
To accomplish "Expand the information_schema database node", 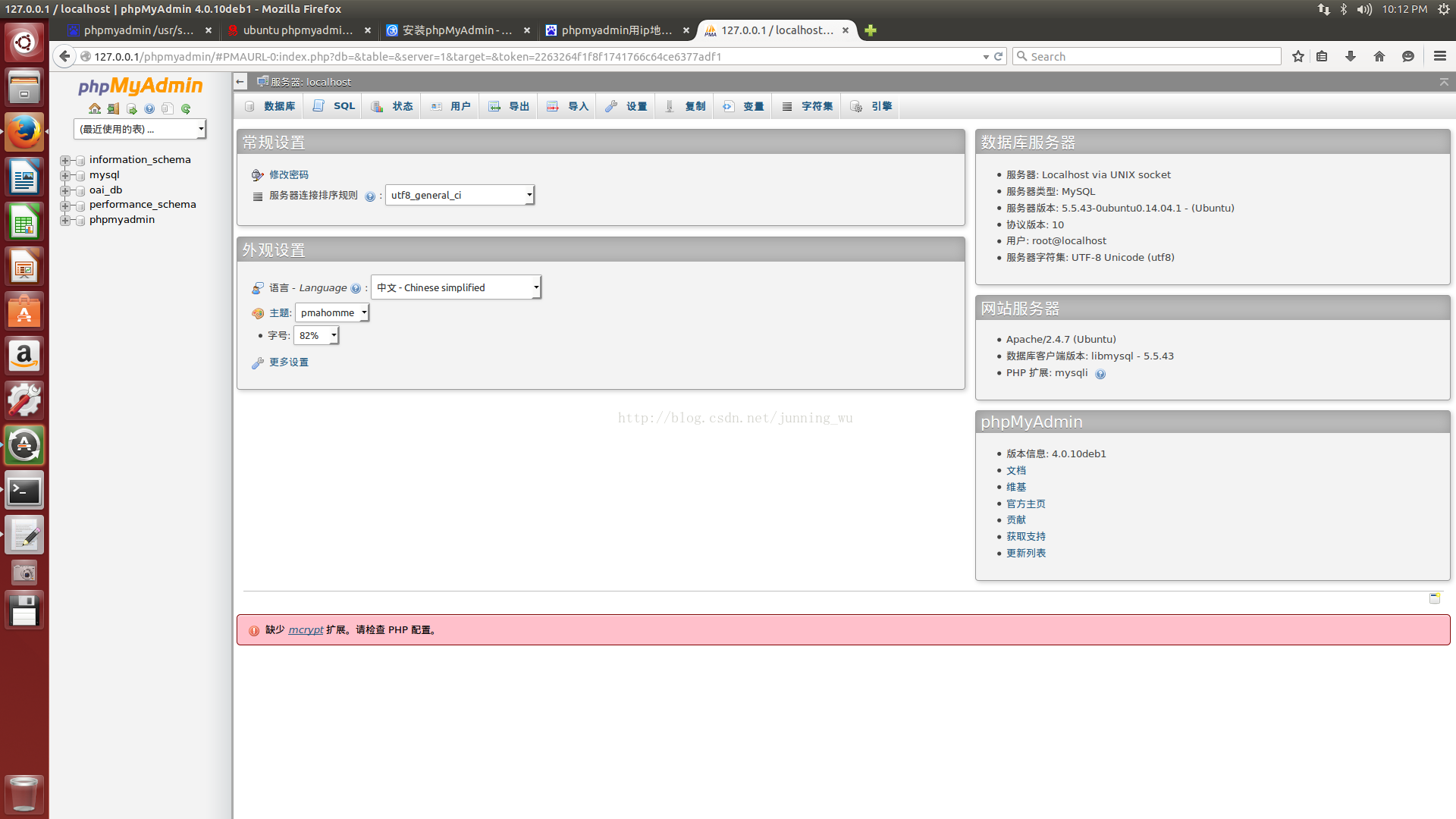I will point(65,160).
